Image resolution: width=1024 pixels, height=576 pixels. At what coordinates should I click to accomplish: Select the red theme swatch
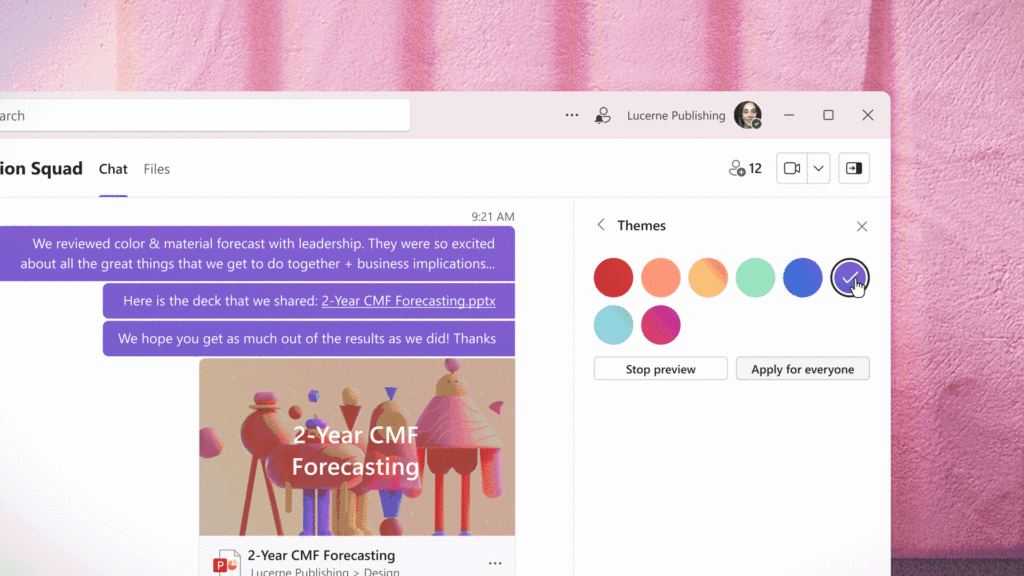[613, 277]
